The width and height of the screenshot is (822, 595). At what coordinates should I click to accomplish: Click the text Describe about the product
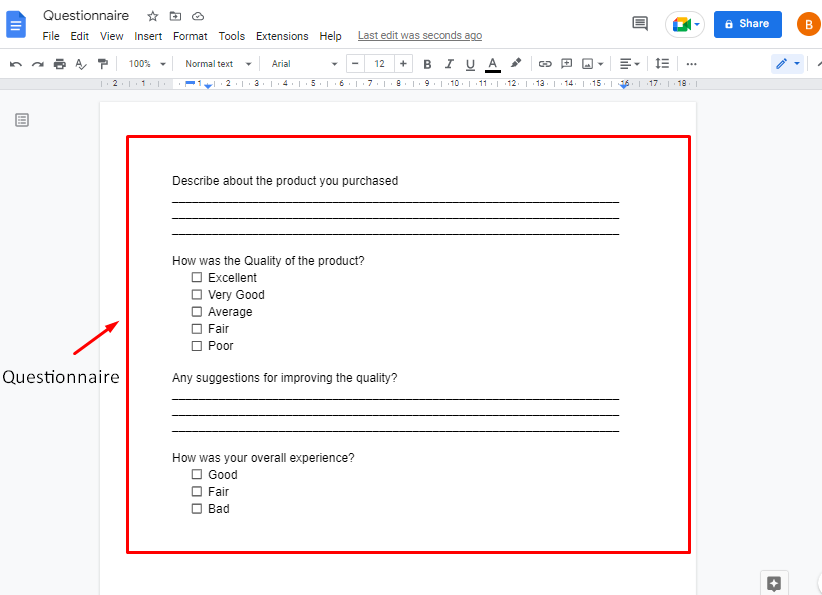tap(285, 181)
